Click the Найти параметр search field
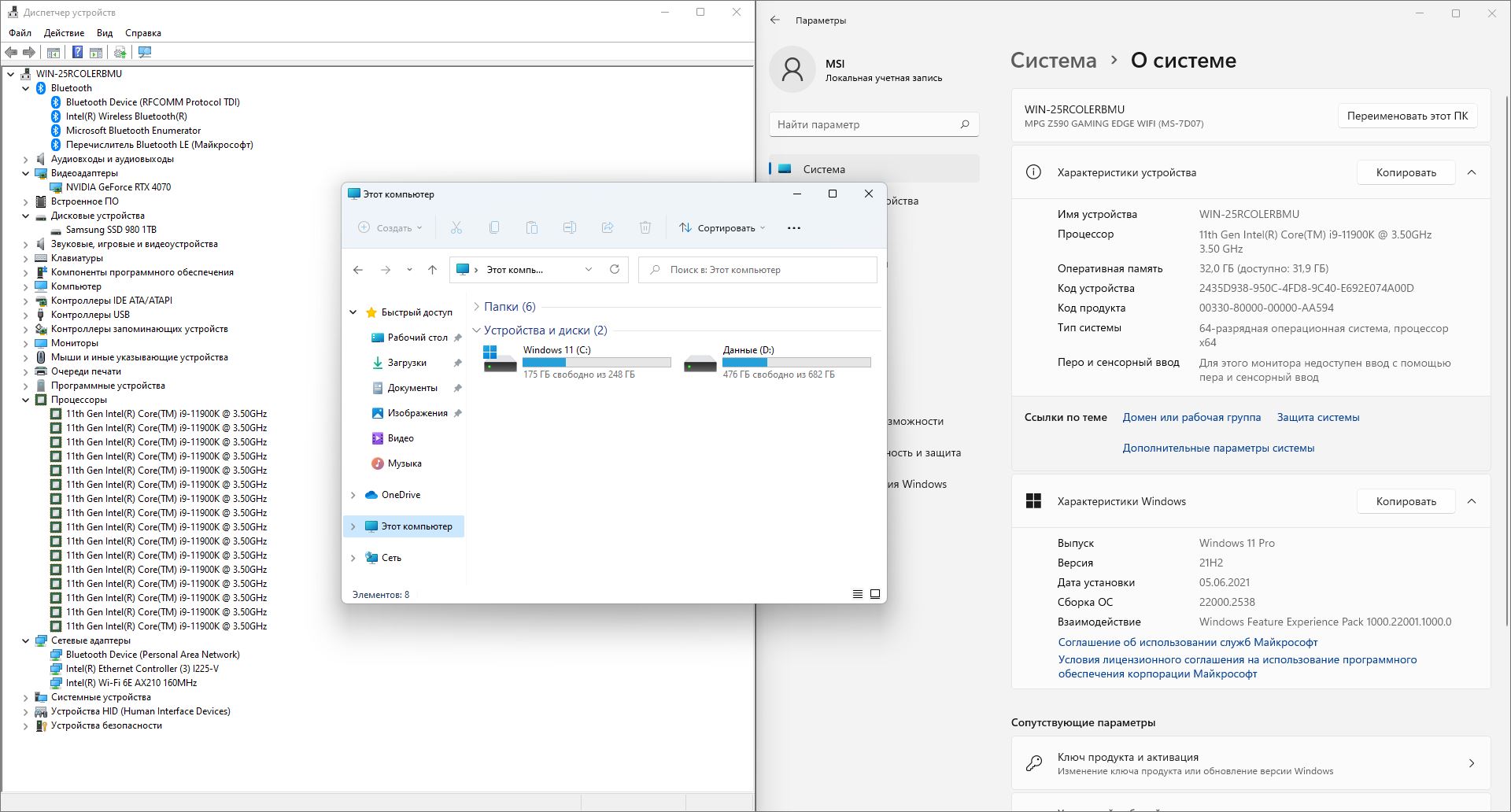1511x812 pixels. [x=866, y=124]
